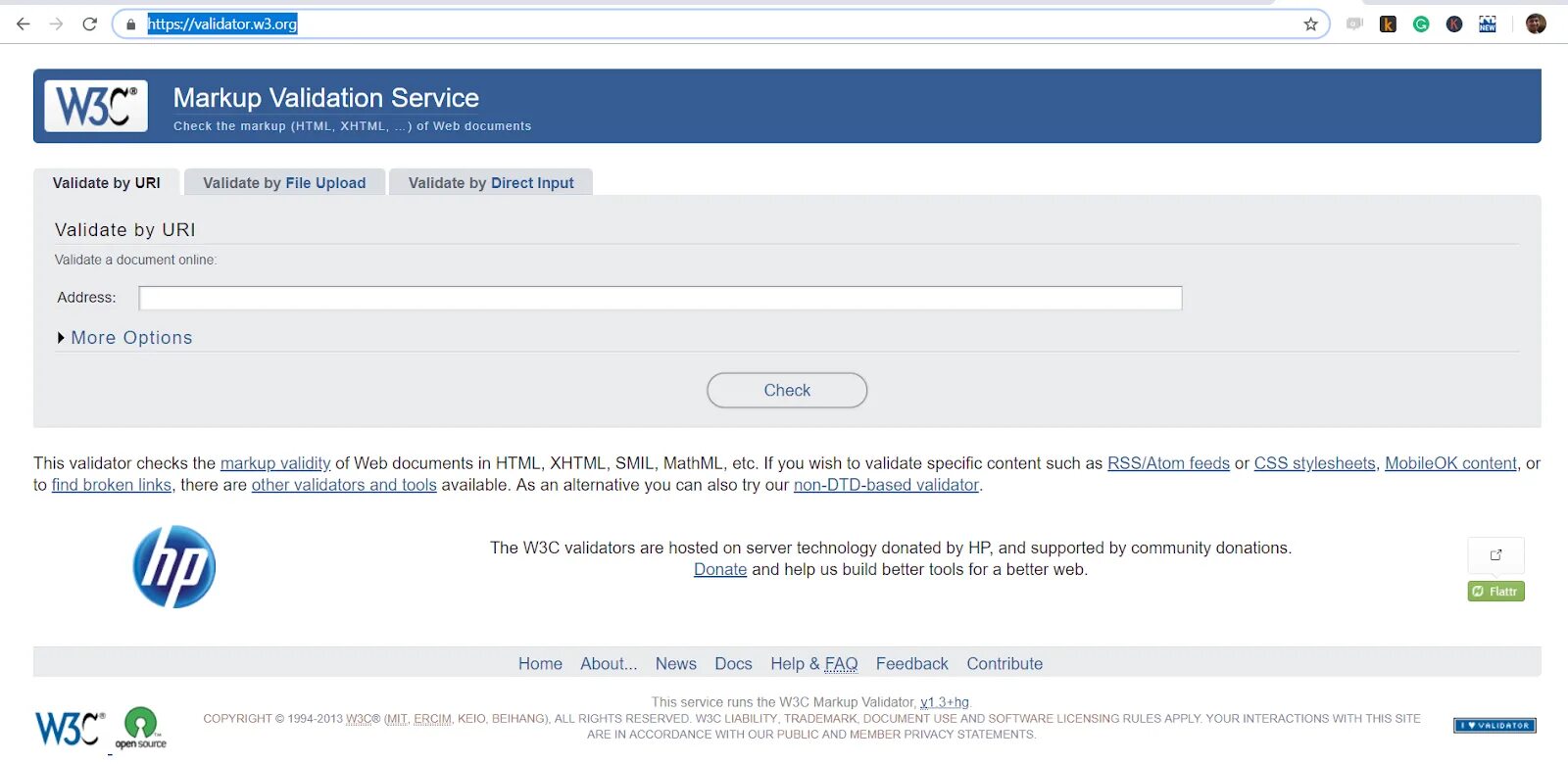This screenshot has width=1568, height=764.
Task: Open the orange K extension icon
Action: [x=1388, y=24]
